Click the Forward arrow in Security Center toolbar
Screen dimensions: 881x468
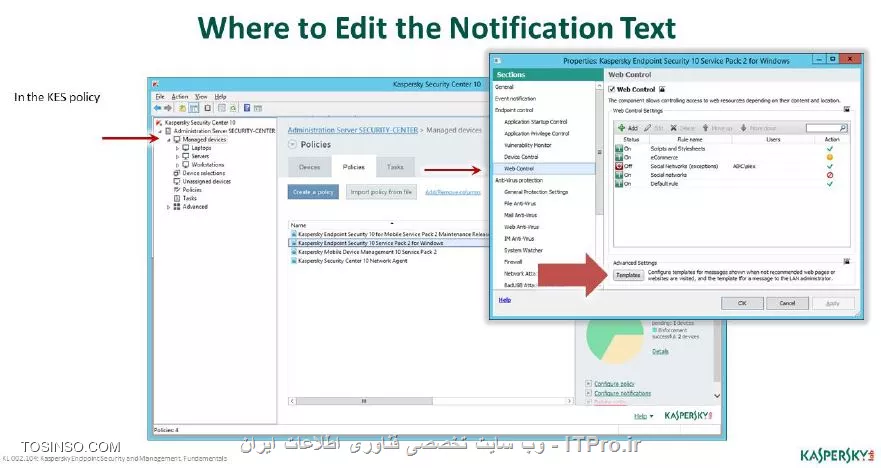pyautogui.click(x=167, y=108)
